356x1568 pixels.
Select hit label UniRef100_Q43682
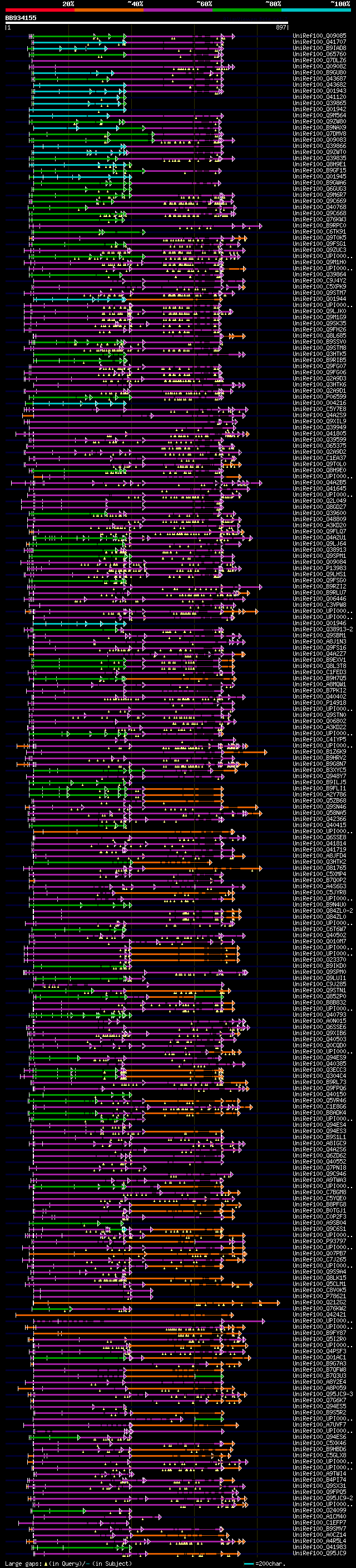[x=319, y=85]
